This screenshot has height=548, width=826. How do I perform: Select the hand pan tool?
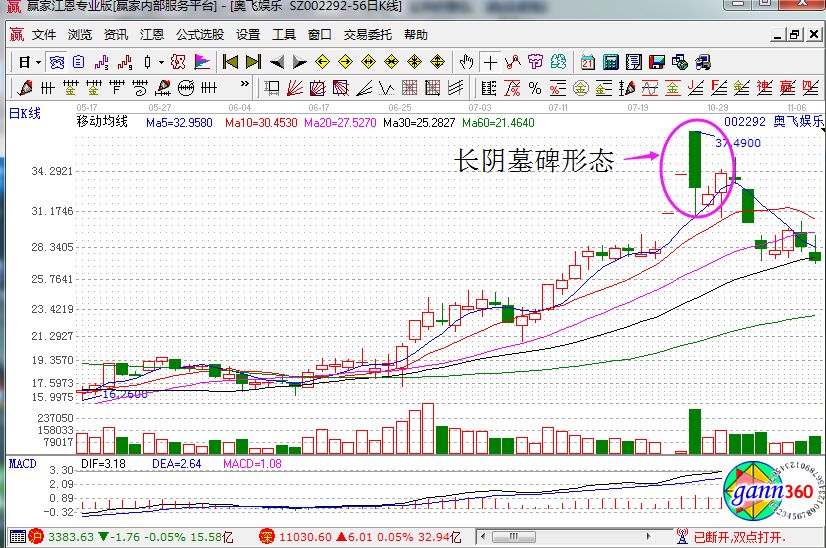467,62
